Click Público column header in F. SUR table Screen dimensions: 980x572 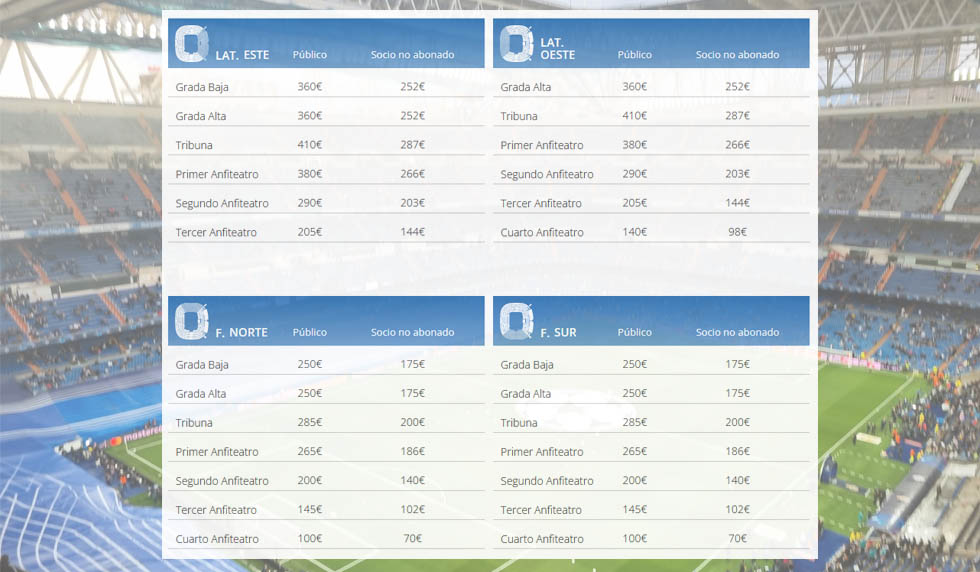634,333
